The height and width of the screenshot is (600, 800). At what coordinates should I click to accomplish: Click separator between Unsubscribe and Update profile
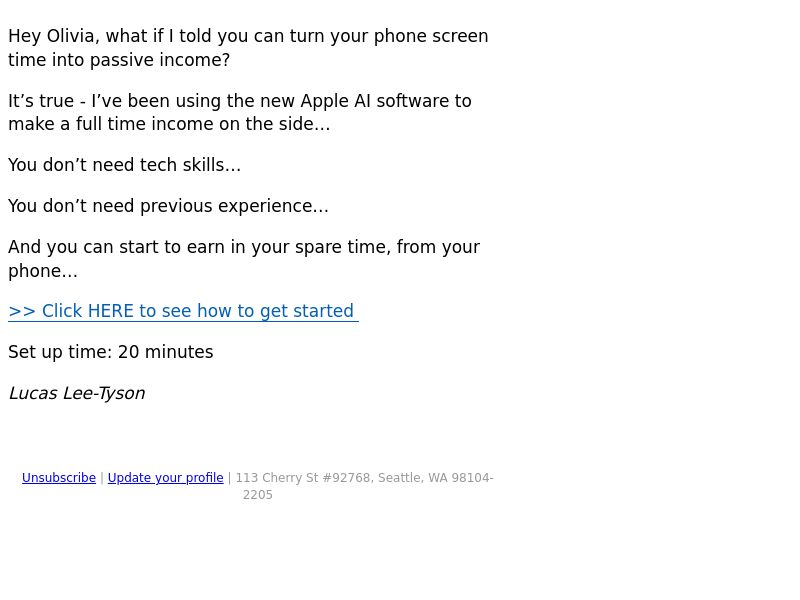(102, 478)
